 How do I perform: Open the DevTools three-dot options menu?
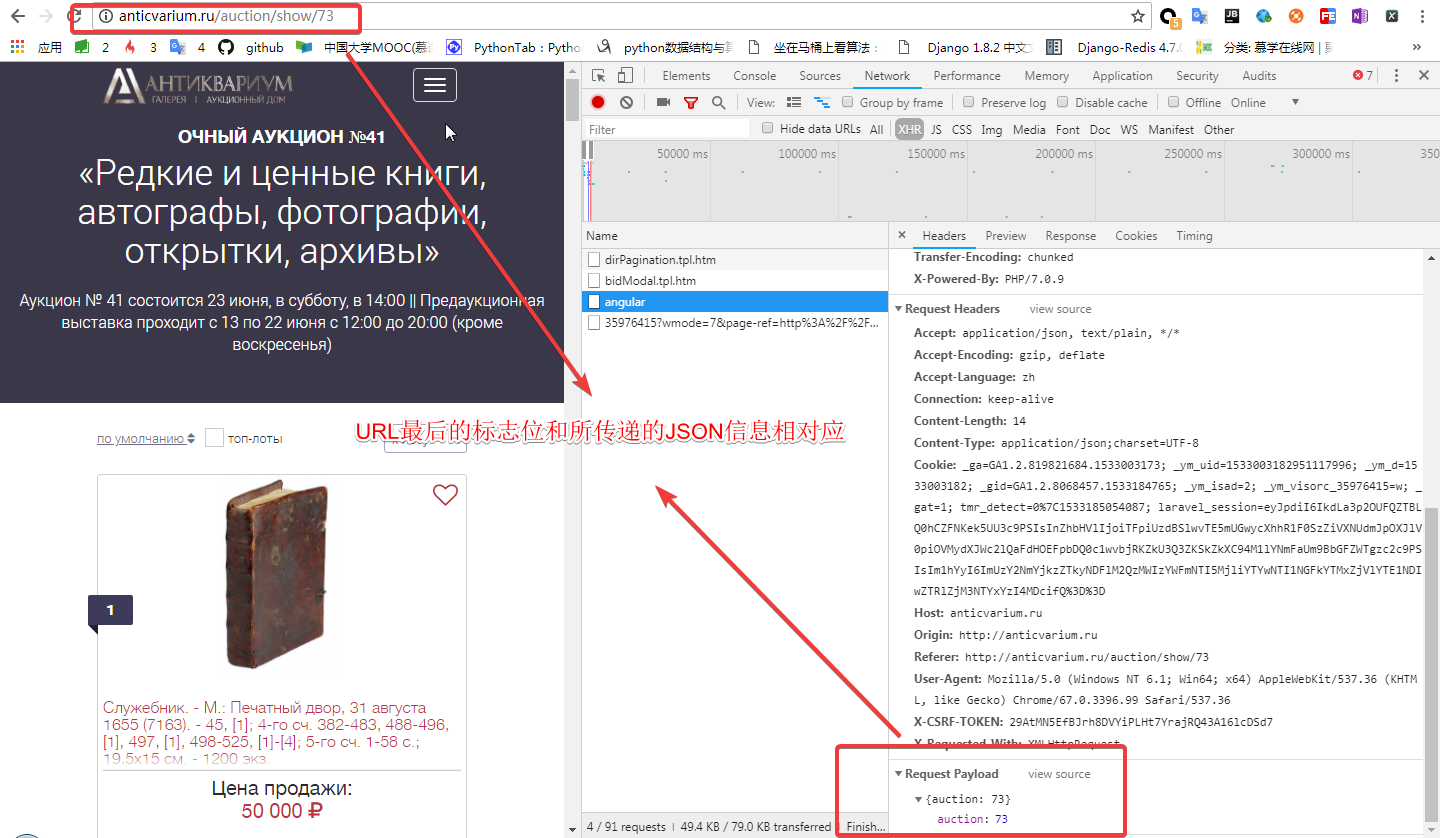(x=1397, y=75)
